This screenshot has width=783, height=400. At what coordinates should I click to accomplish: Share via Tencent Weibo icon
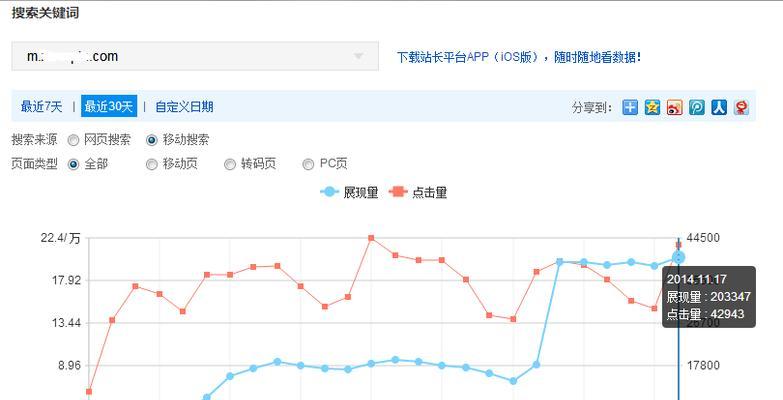tap(696, 107)
